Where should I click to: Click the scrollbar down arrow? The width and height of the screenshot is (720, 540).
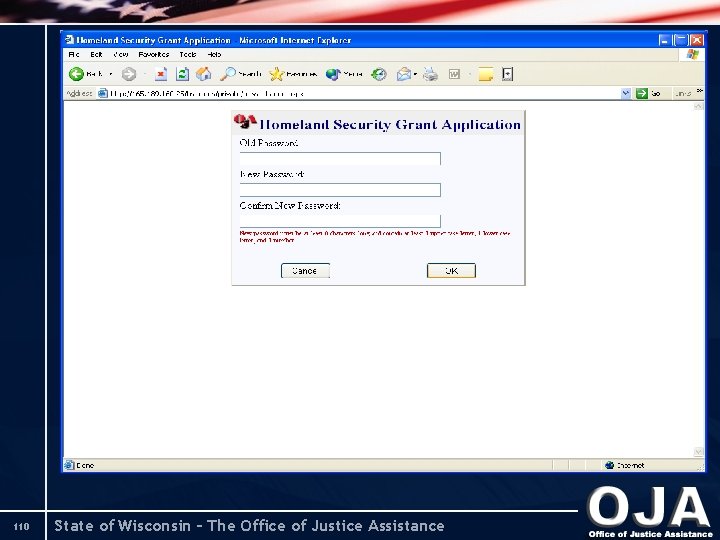[x=698, y=452]
